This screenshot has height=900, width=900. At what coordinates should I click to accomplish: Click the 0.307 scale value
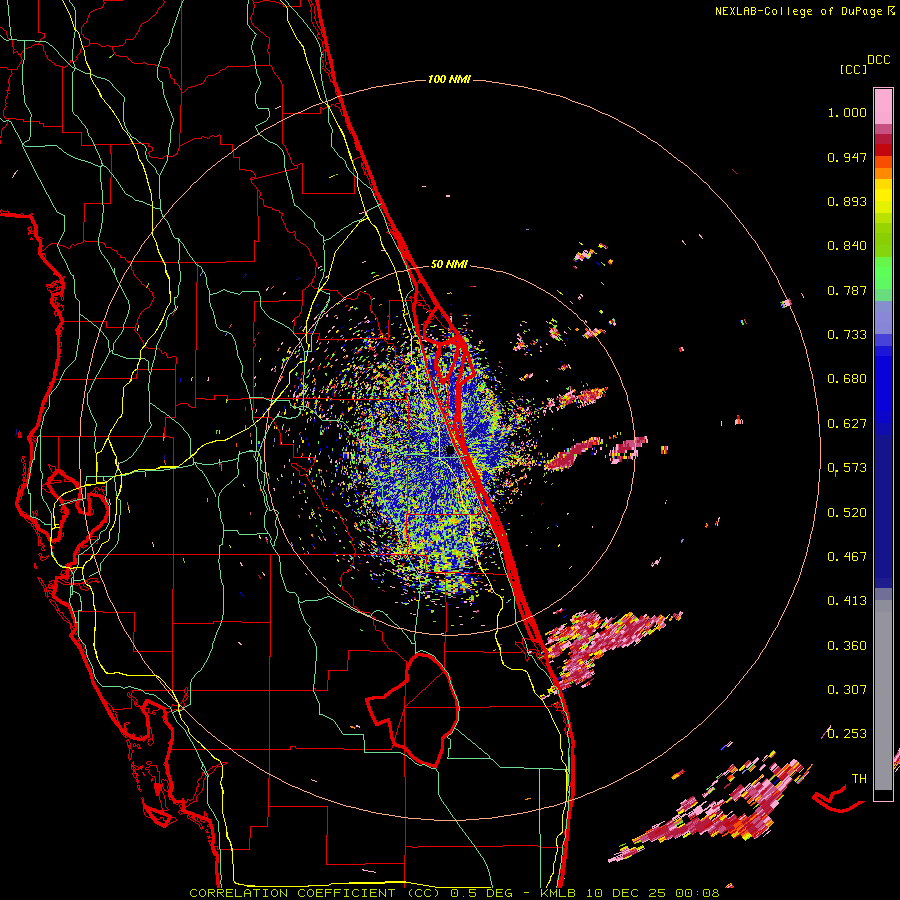(x=847, y=690)
